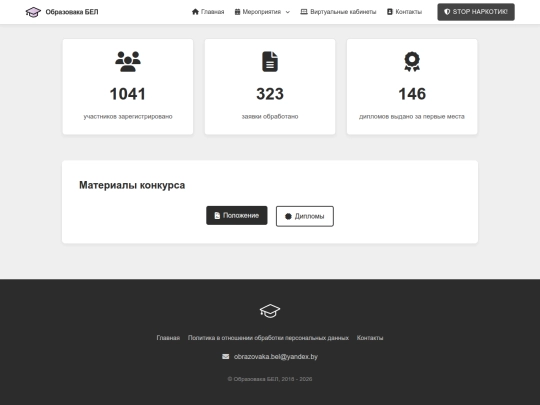
Task: Click the laptop icon by Виртуальные кабинеты
Action: [304, 12]
